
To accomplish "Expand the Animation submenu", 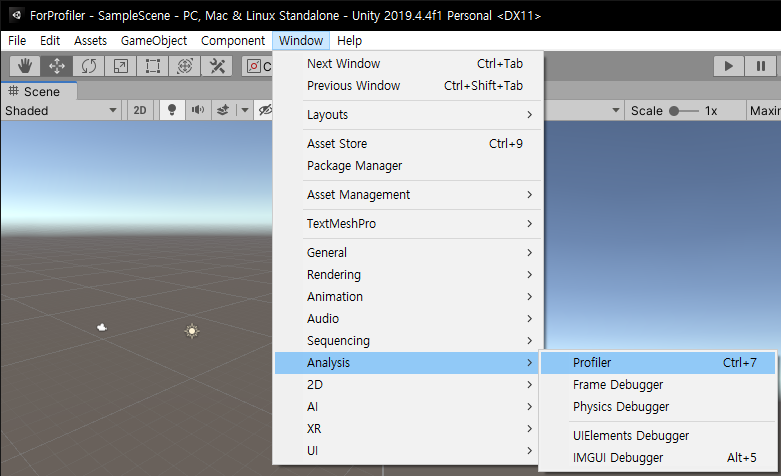I will click(408, 296).
